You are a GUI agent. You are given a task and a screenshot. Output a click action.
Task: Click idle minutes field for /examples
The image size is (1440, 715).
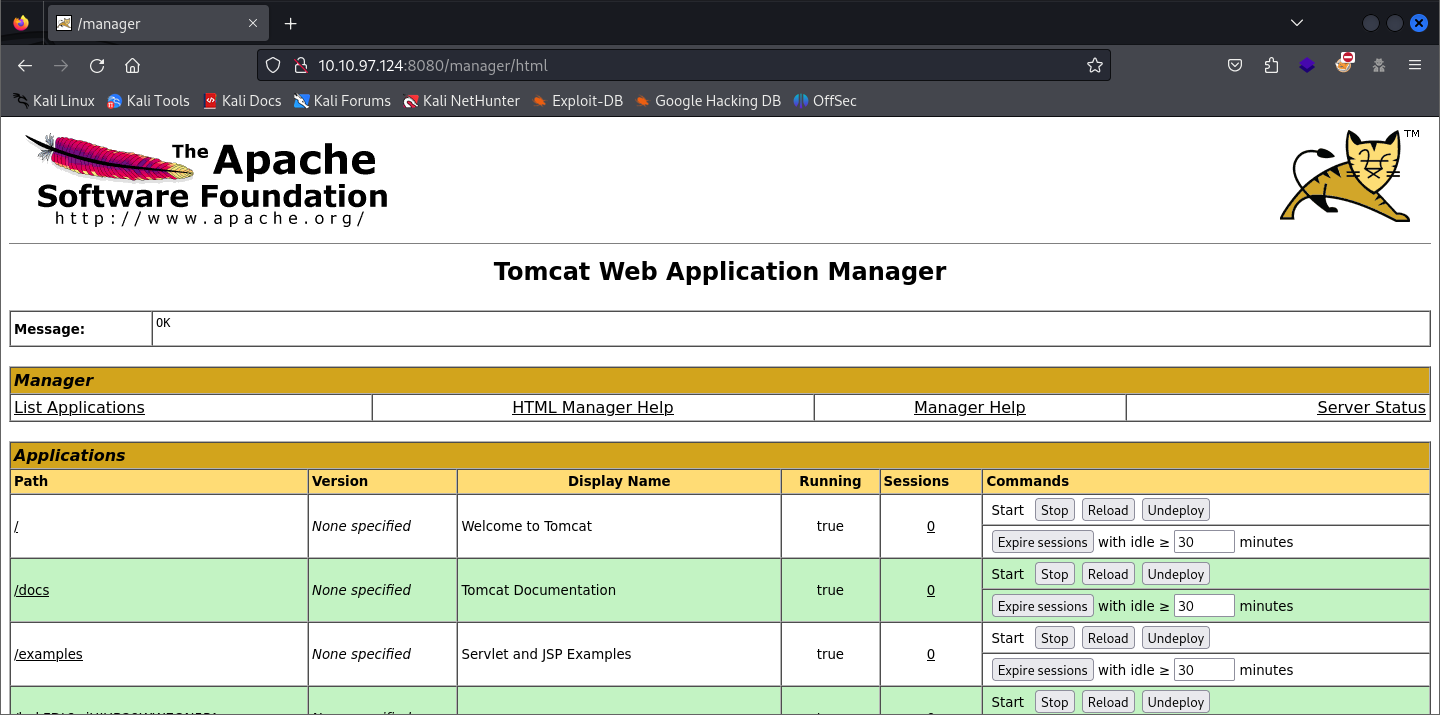1204,670
